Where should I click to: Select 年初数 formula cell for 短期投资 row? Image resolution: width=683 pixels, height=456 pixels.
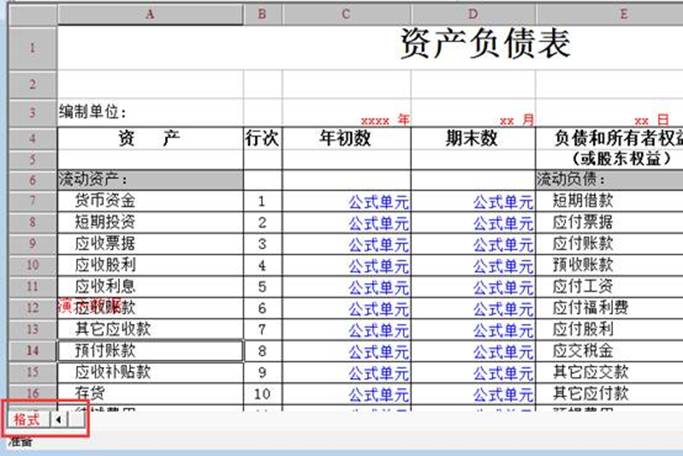tap(346, 222)
